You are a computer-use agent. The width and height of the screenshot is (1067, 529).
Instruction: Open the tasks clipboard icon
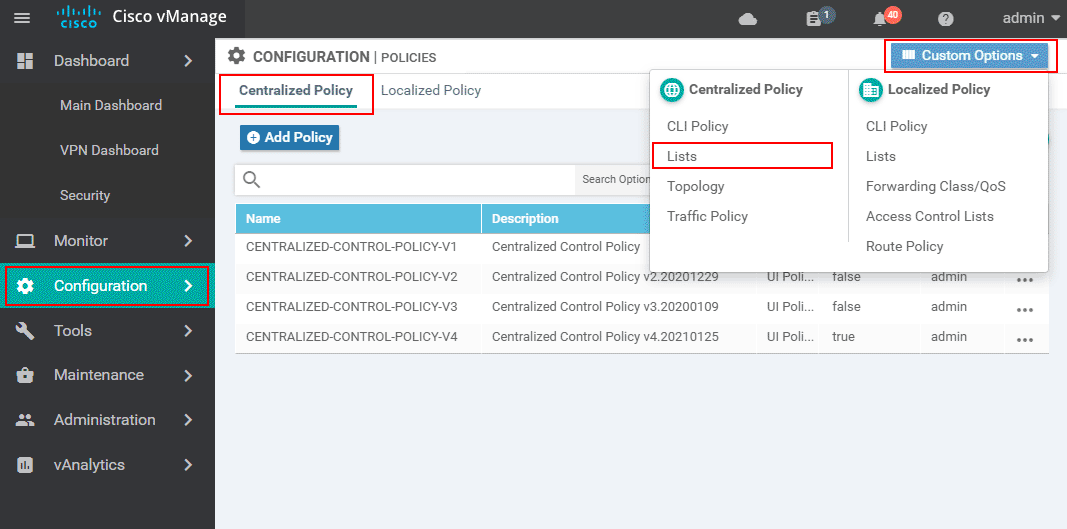tap(815, 19)
